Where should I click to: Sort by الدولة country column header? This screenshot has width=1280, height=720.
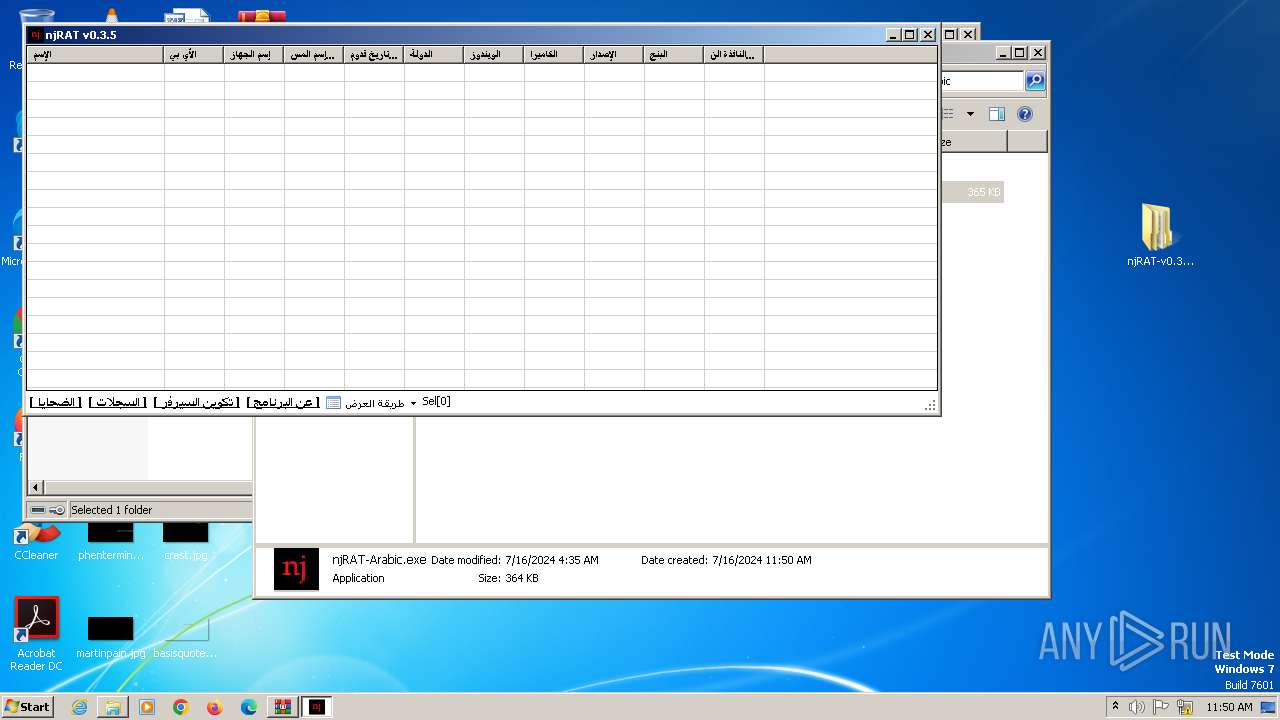point(434,55)
